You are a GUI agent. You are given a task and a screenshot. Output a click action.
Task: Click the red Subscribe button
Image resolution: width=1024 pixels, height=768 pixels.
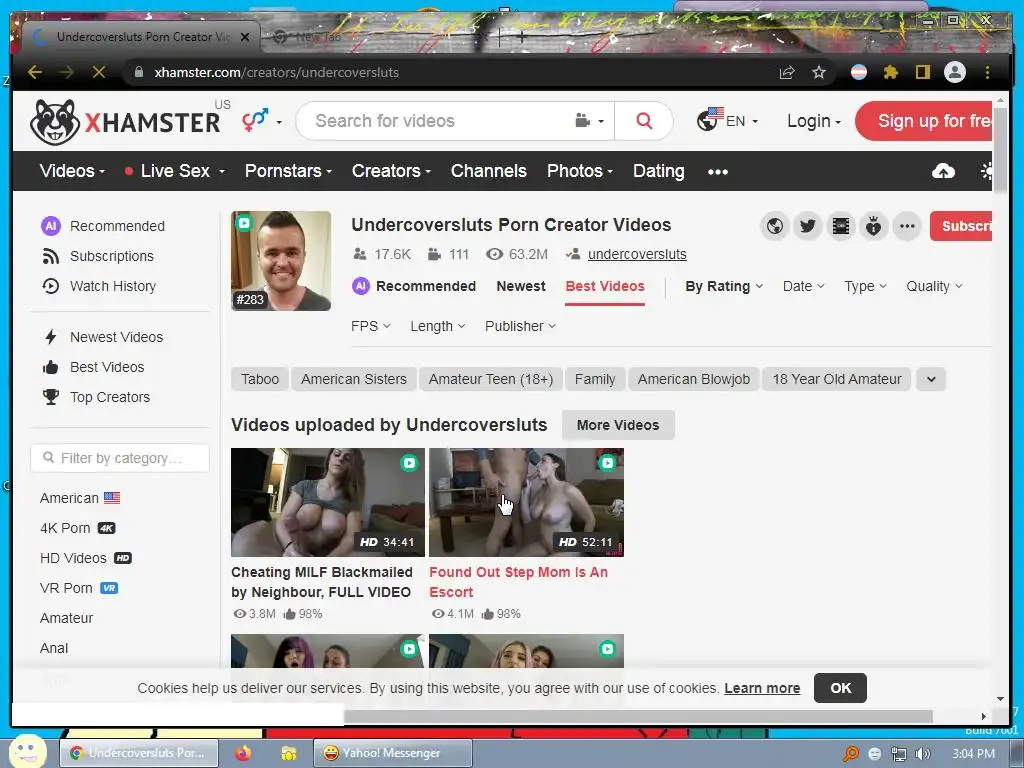pos(961,227)
